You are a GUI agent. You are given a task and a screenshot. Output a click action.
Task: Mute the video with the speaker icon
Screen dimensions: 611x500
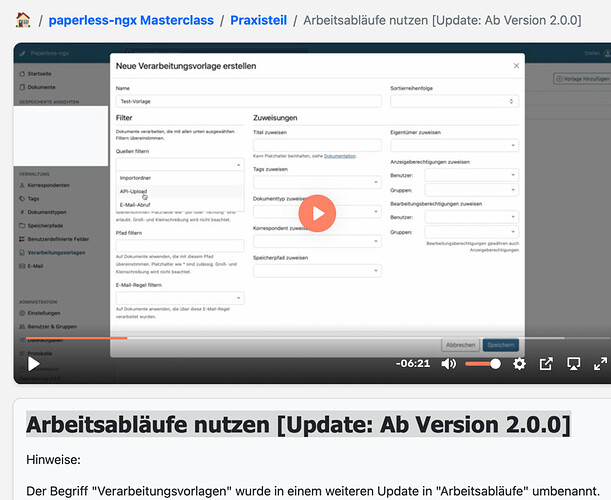[x=449, y=364]
